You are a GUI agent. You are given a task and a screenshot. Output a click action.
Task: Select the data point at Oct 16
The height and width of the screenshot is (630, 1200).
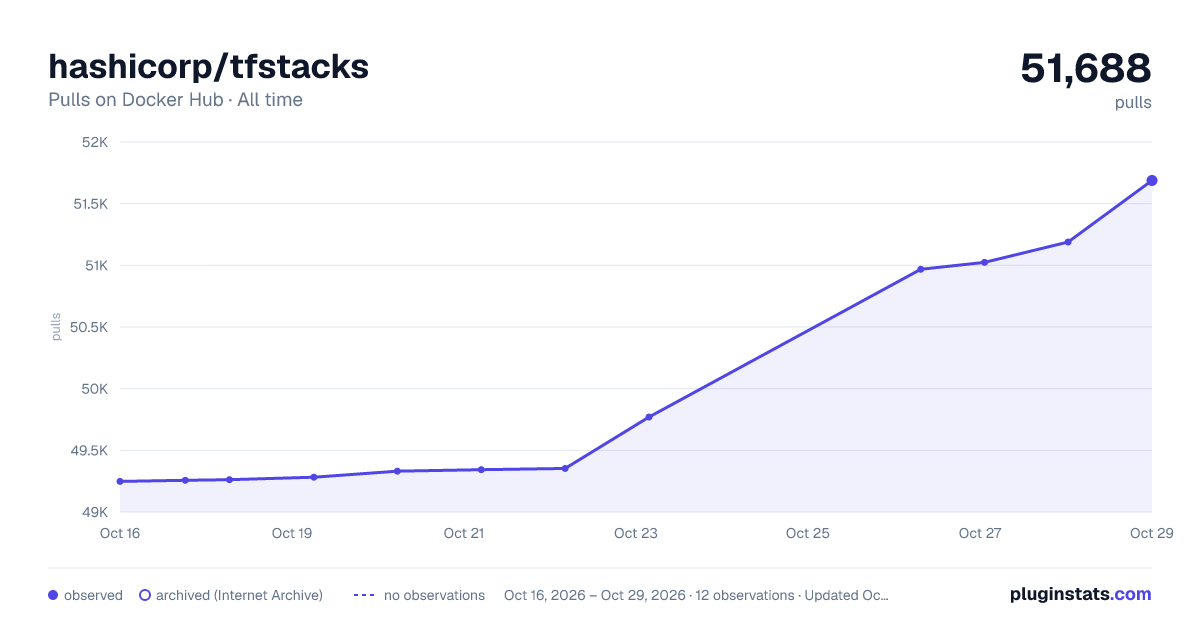point(120,481)
